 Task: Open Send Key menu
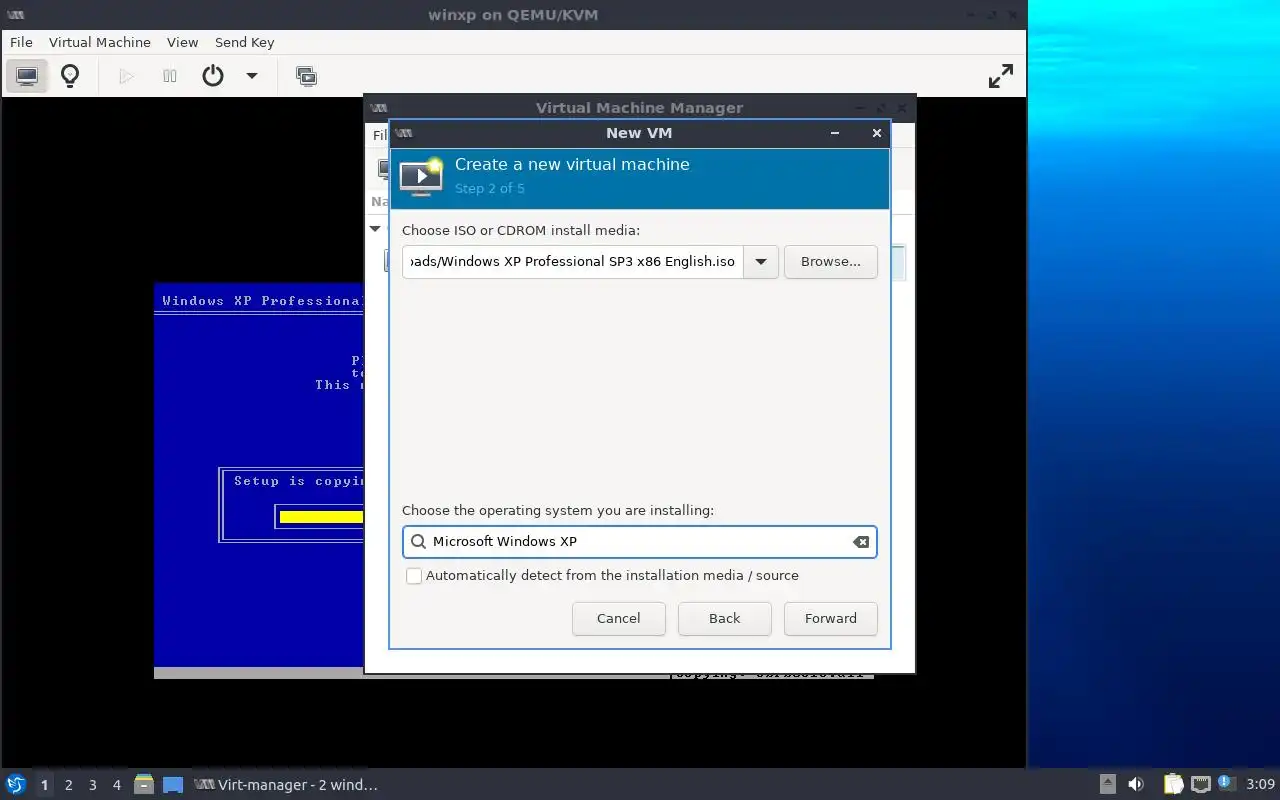tap(244, 42)
